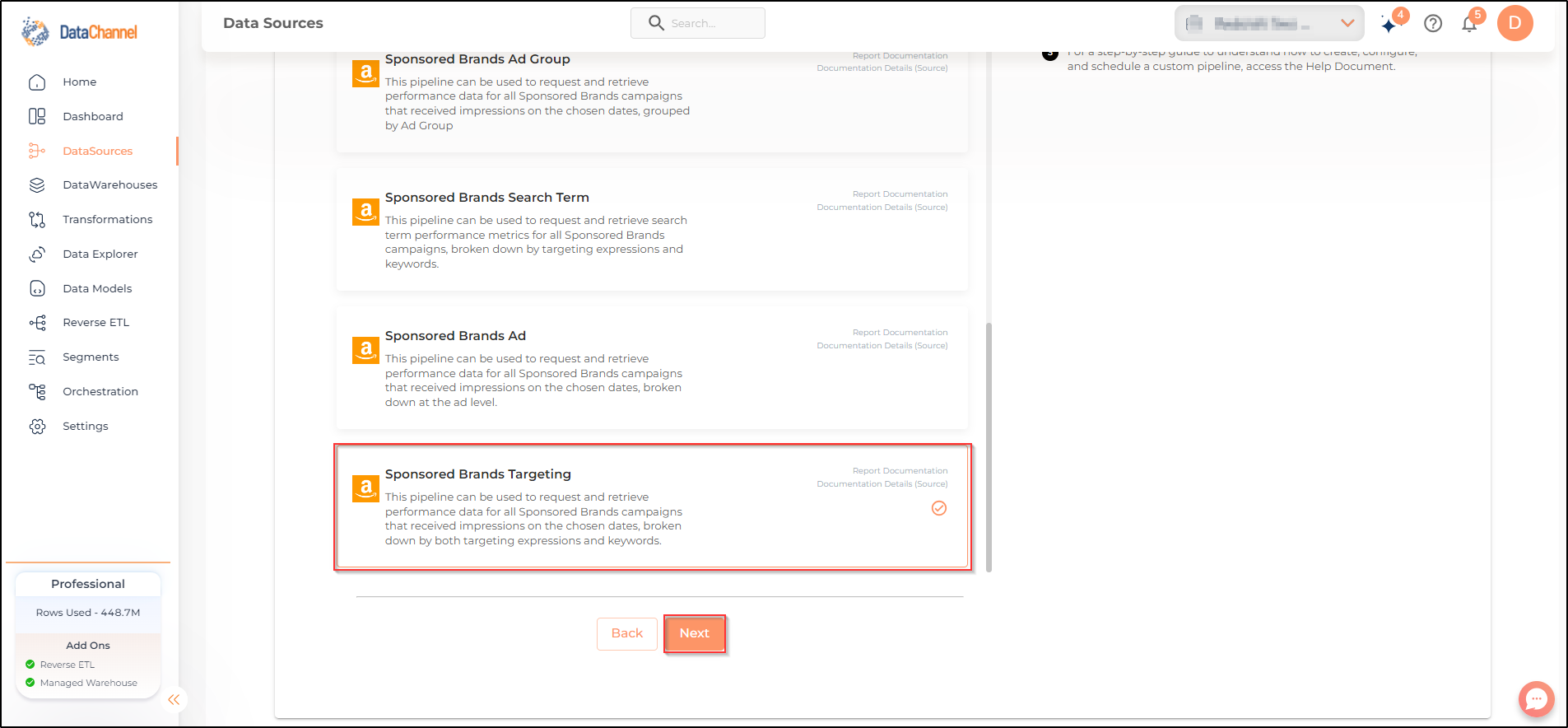Open Reverse ETL menu item
1568x728 pixels.
pos(96,323)
